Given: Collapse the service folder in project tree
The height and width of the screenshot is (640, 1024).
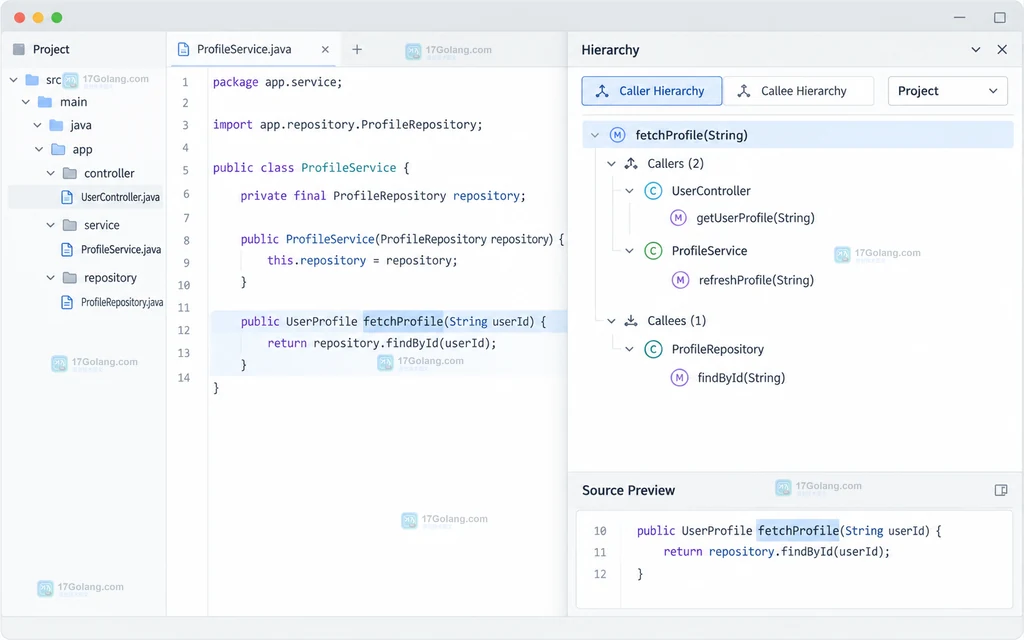Looking at the screenshot, I should click(51, 225).
